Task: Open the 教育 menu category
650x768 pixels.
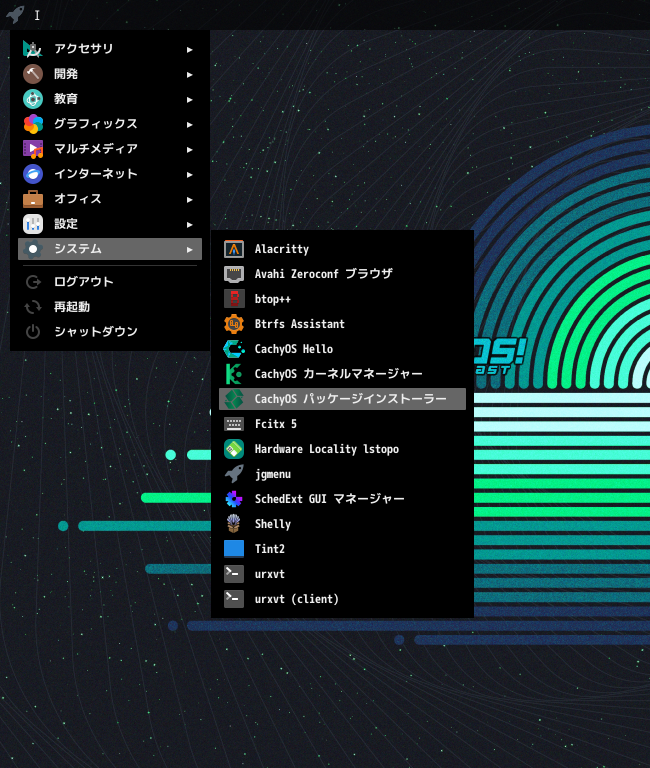Action: pyautogui.click(x=110, y=99)
